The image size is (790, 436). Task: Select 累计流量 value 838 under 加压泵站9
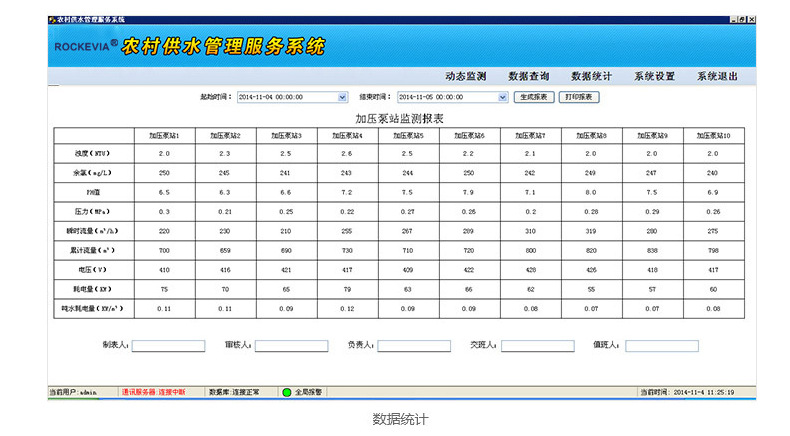[652, 251]
